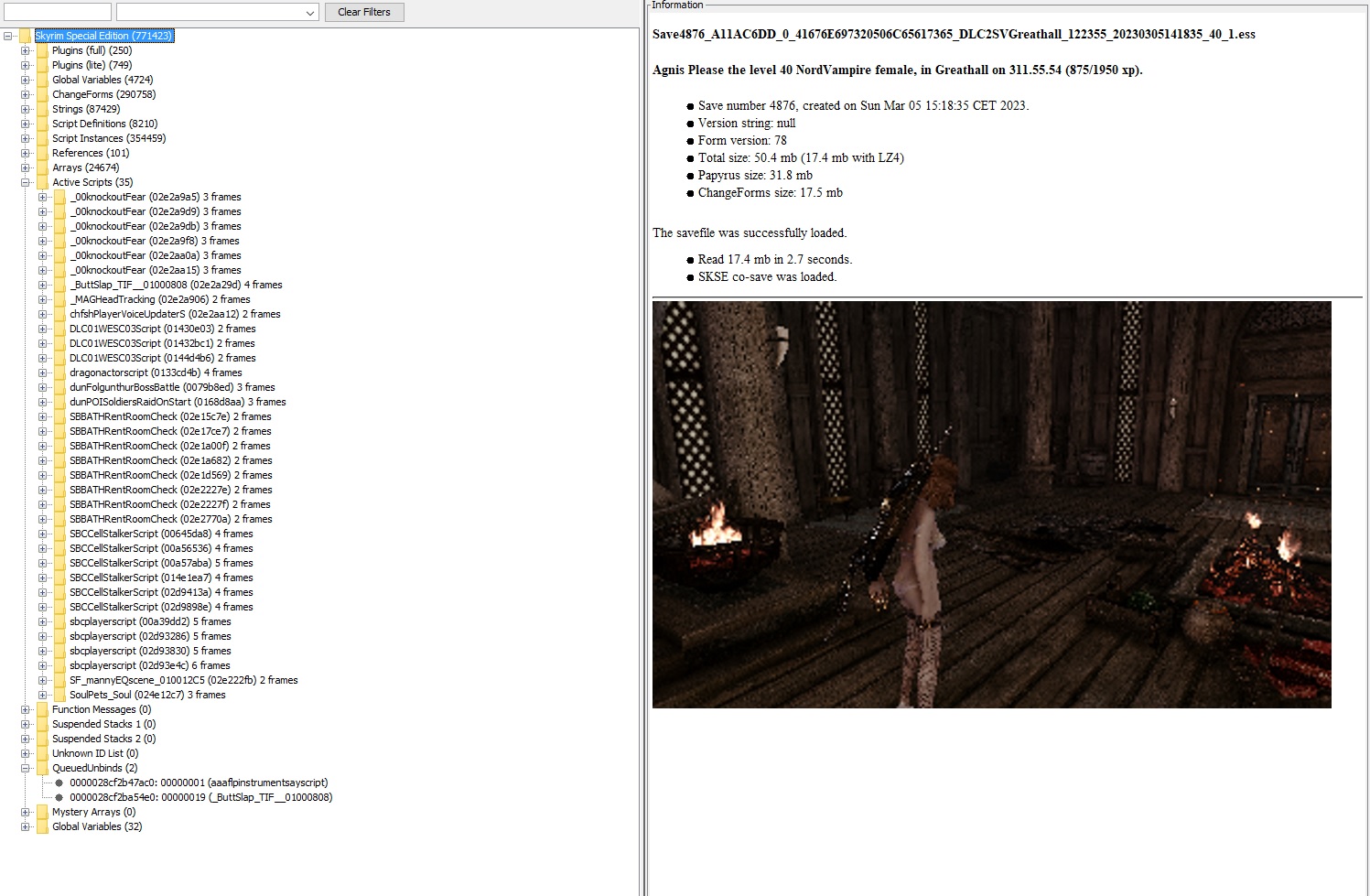The height and width of the screenshot is (896, 1370).
Task: Select the Script Definitions (8210) folder icon
Action: click(x=42, y=124)
